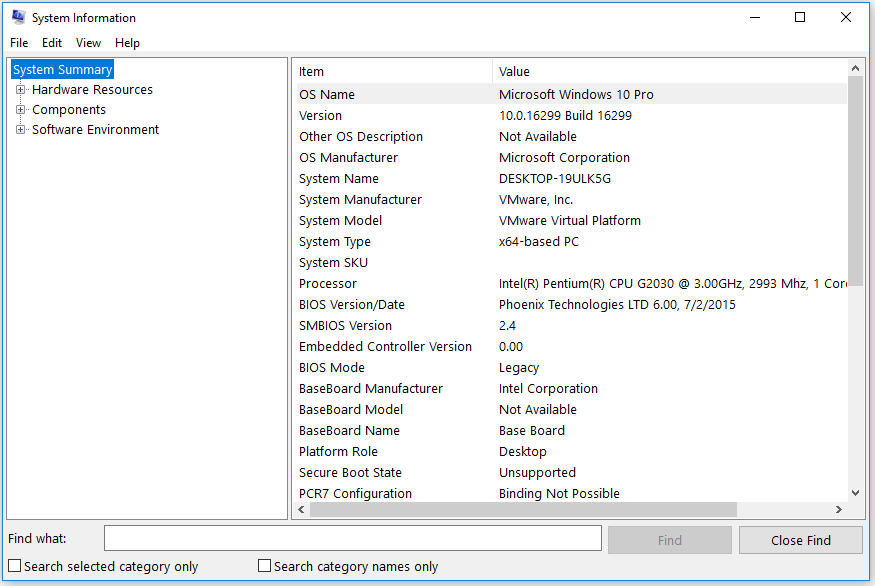Image resolution: width=875 pixels, height=586 pixels.
Task: Enable Search selected category only
Action: (x=14, y=565)
